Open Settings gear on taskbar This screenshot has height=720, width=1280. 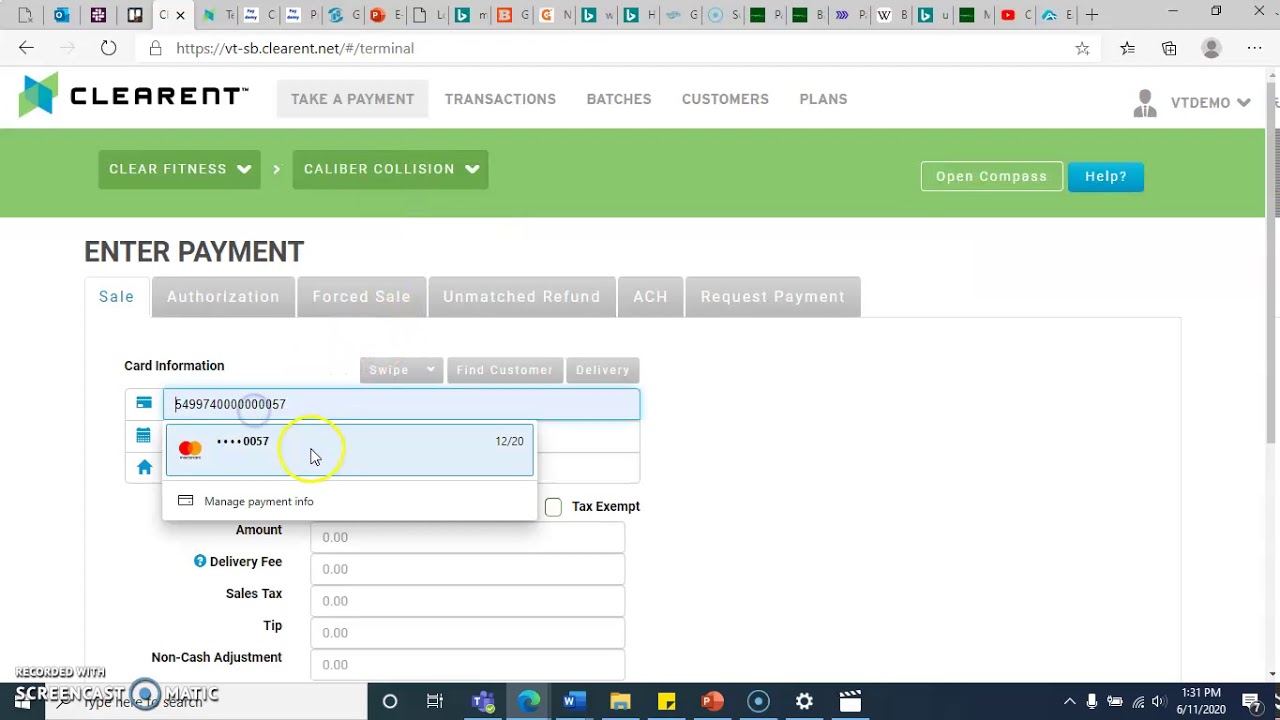click(804, 701)
